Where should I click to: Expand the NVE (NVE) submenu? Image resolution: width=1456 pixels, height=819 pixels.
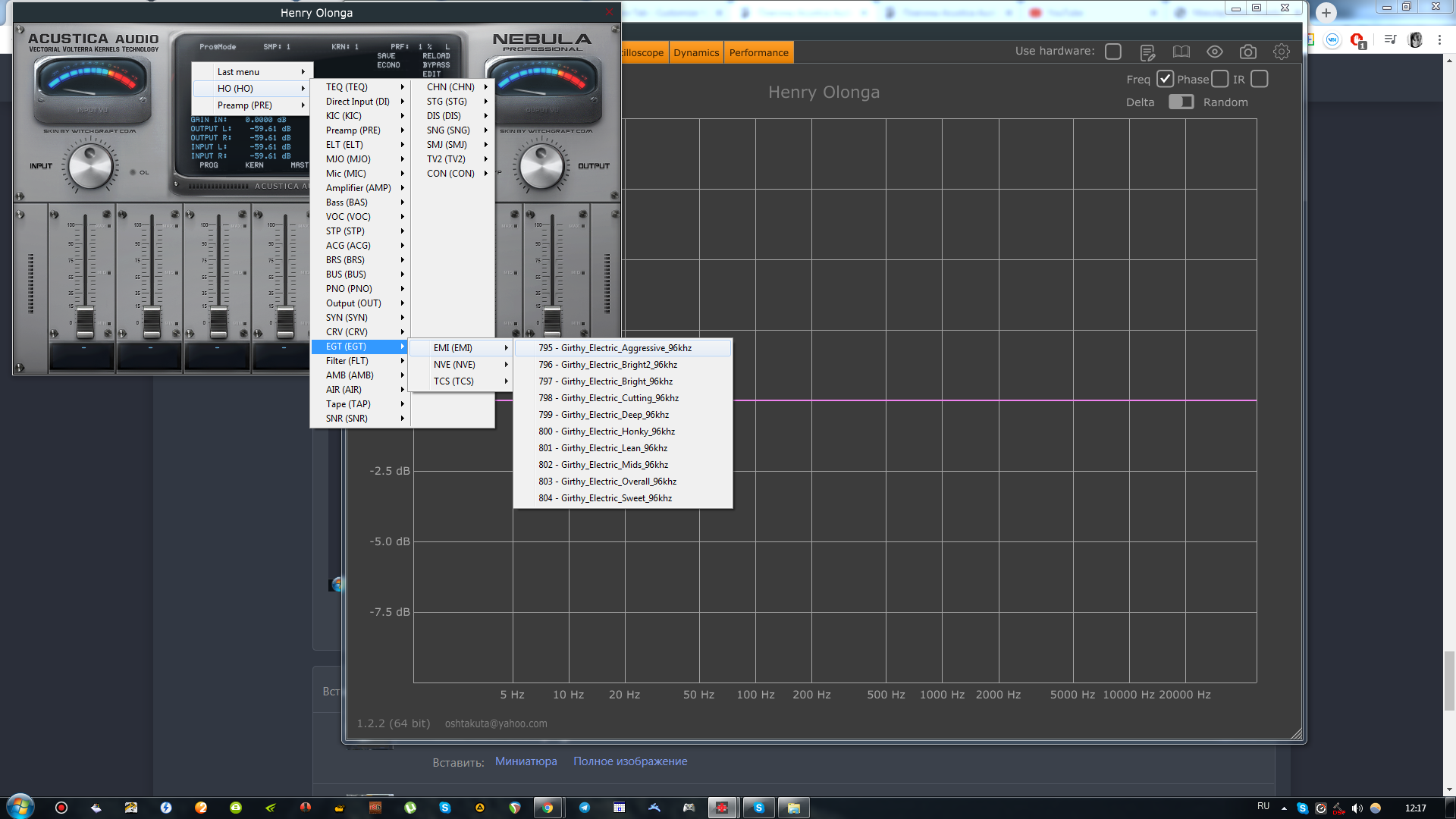click(460, 365)
